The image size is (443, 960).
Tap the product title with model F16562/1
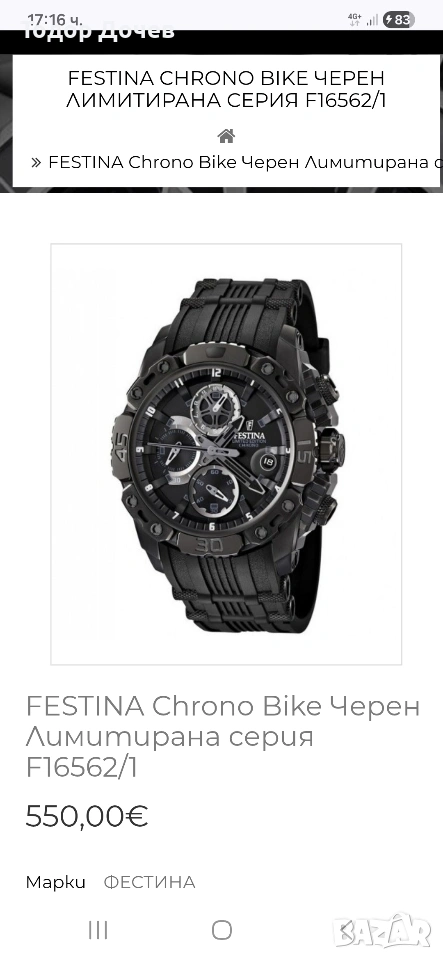[x=223, y=737]
